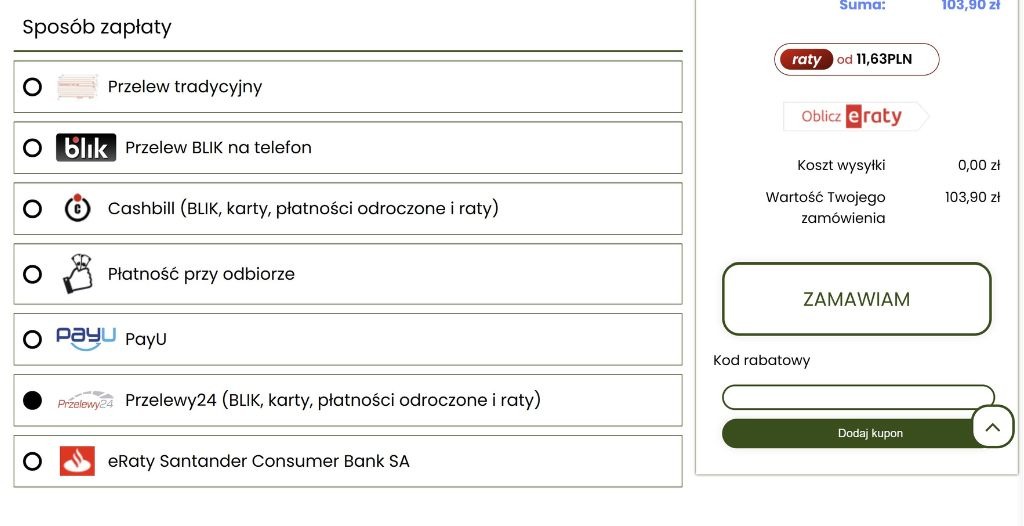Viewport: 1024px width, 526px height.
Task: Click the scroll-to-top chevron button
Action: tap(993, 427)
